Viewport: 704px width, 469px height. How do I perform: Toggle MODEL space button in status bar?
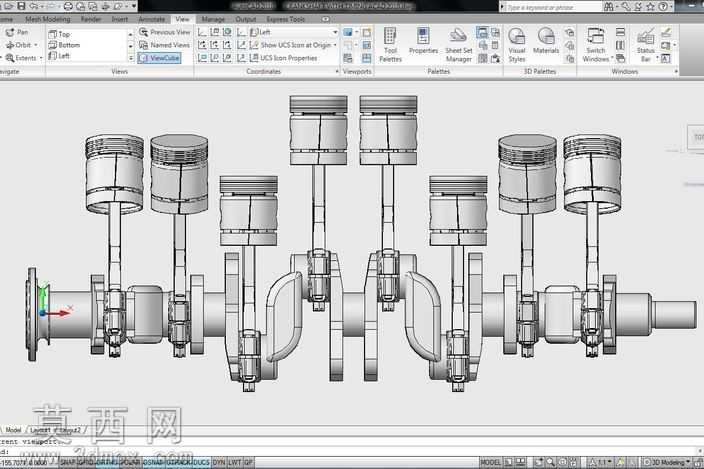coord(491,462)
